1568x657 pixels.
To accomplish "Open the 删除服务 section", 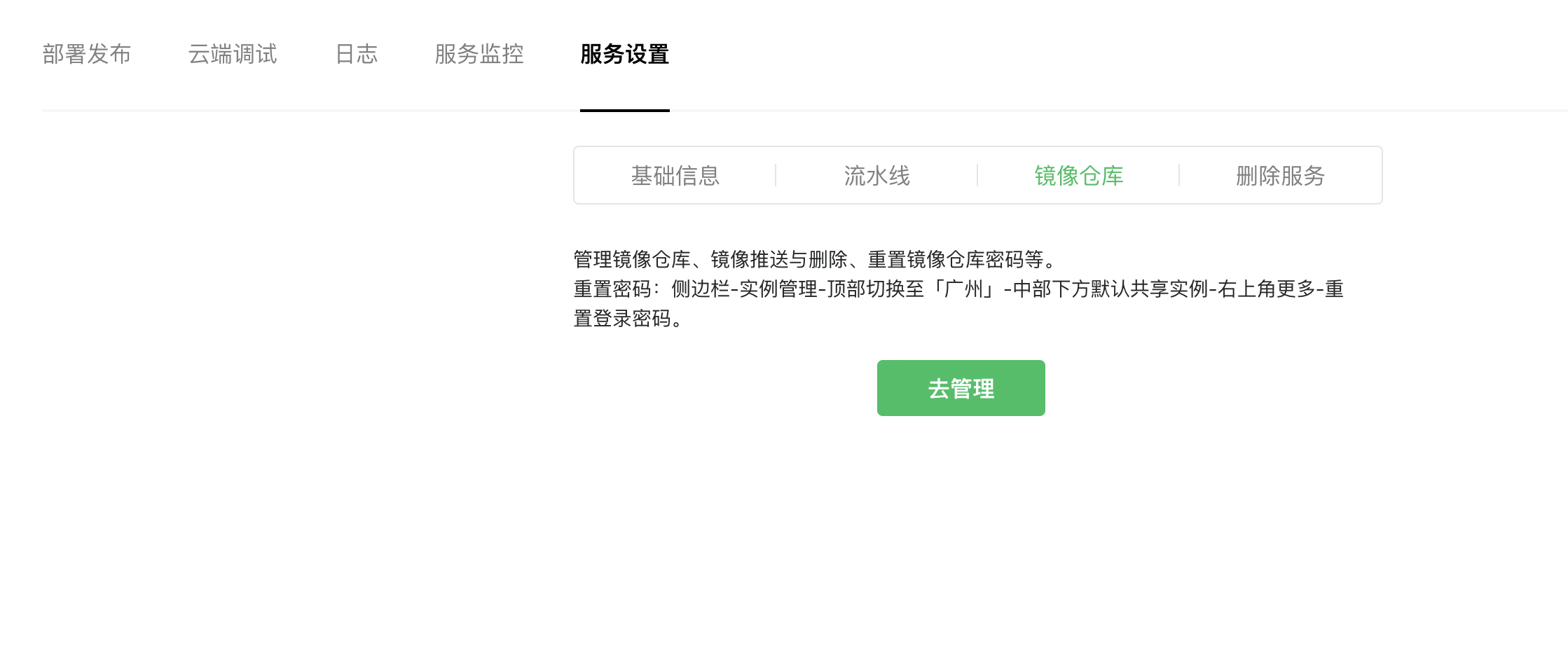I will click(1281, 175).
